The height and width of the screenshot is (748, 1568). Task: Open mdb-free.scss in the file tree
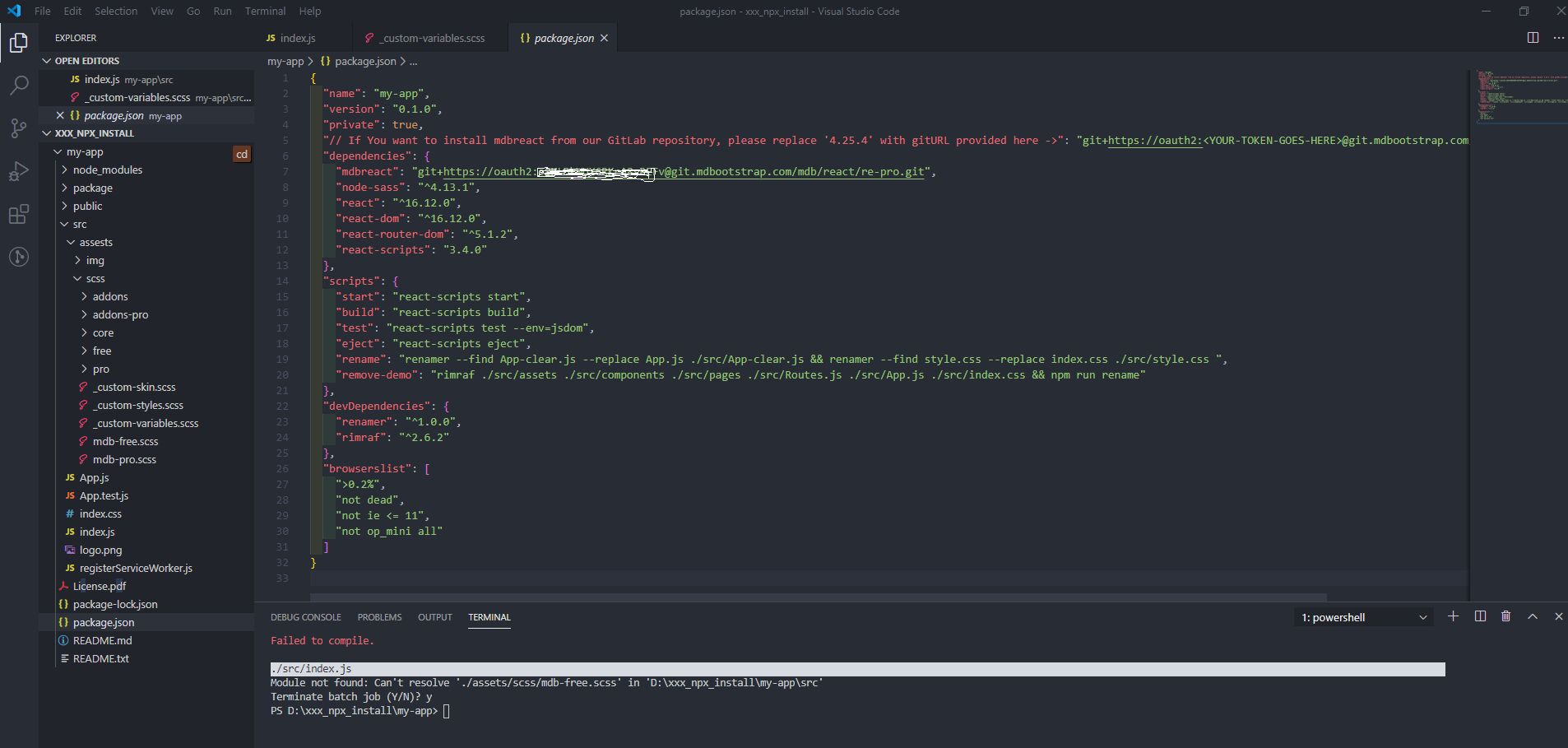pyautogui.click(x=125, y=441)
